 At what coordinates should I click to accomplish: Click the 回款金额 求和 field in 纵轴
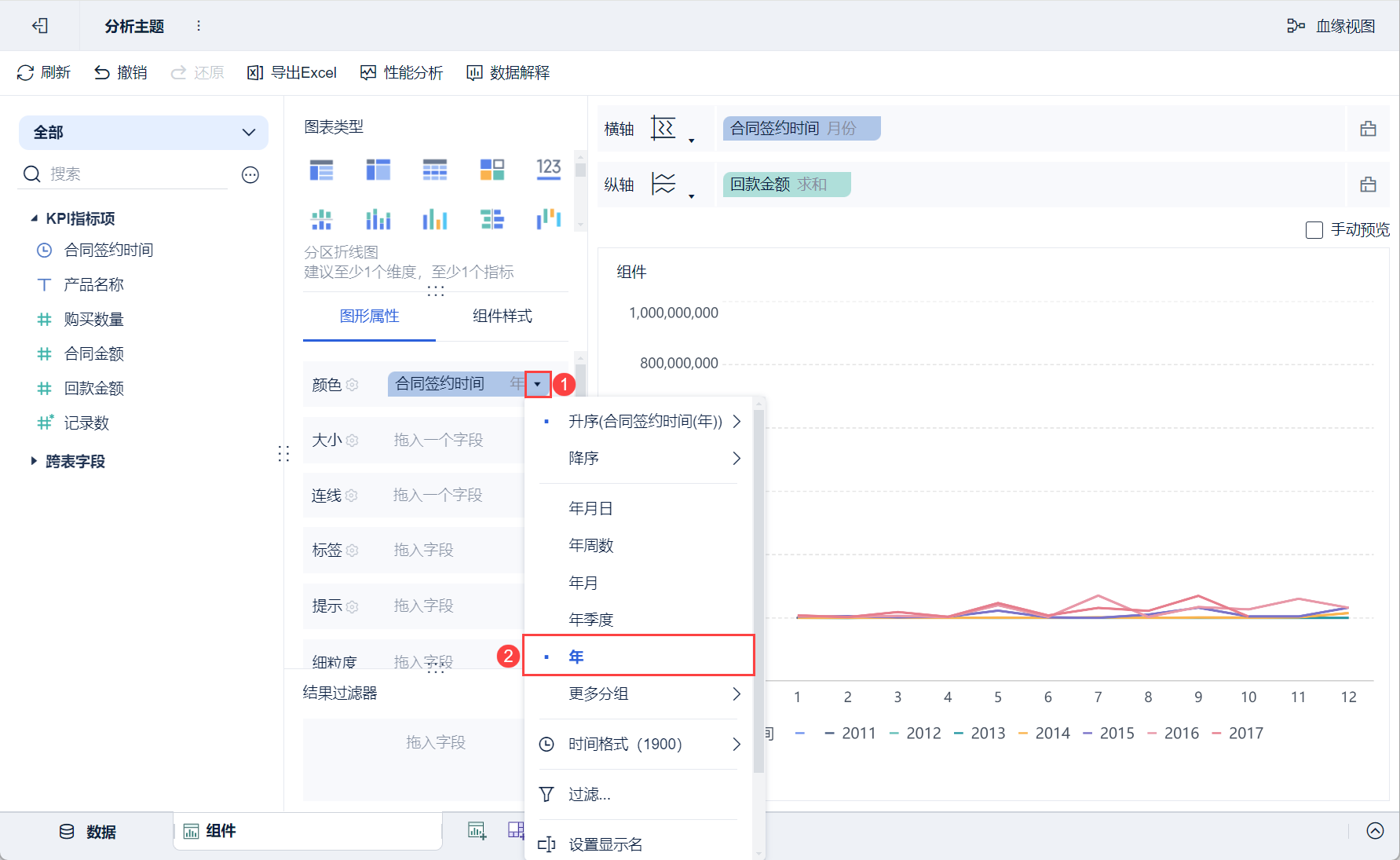coord(787,185)
